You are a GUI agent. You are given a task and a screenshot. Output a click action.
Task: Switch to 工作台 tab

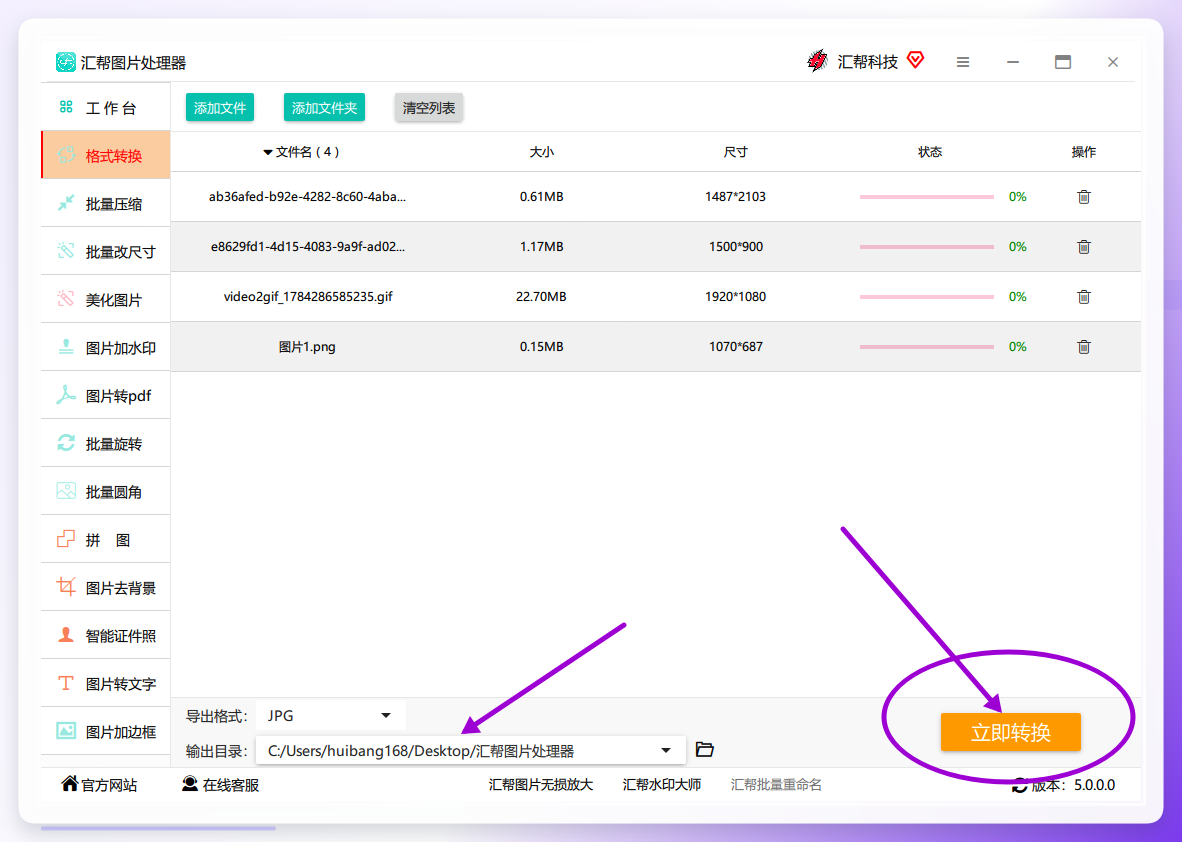pos(106,109)
